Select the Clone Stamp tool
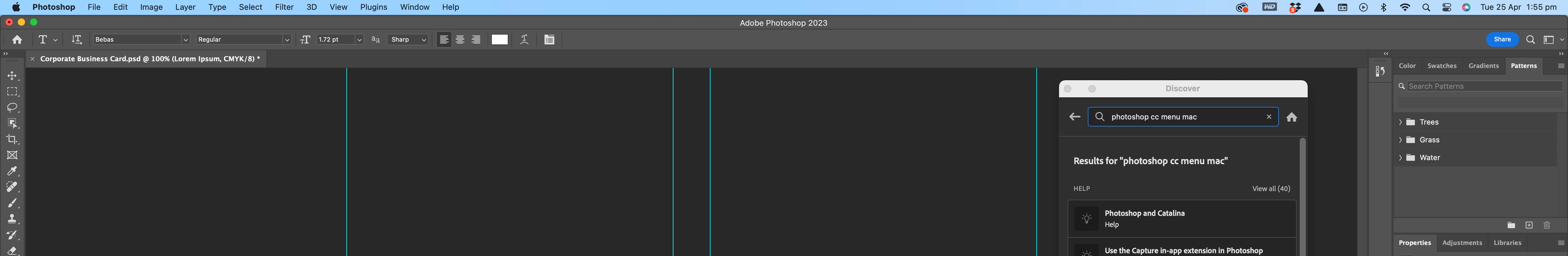This screenshot has height=256, width=1568. pos(12,219)
